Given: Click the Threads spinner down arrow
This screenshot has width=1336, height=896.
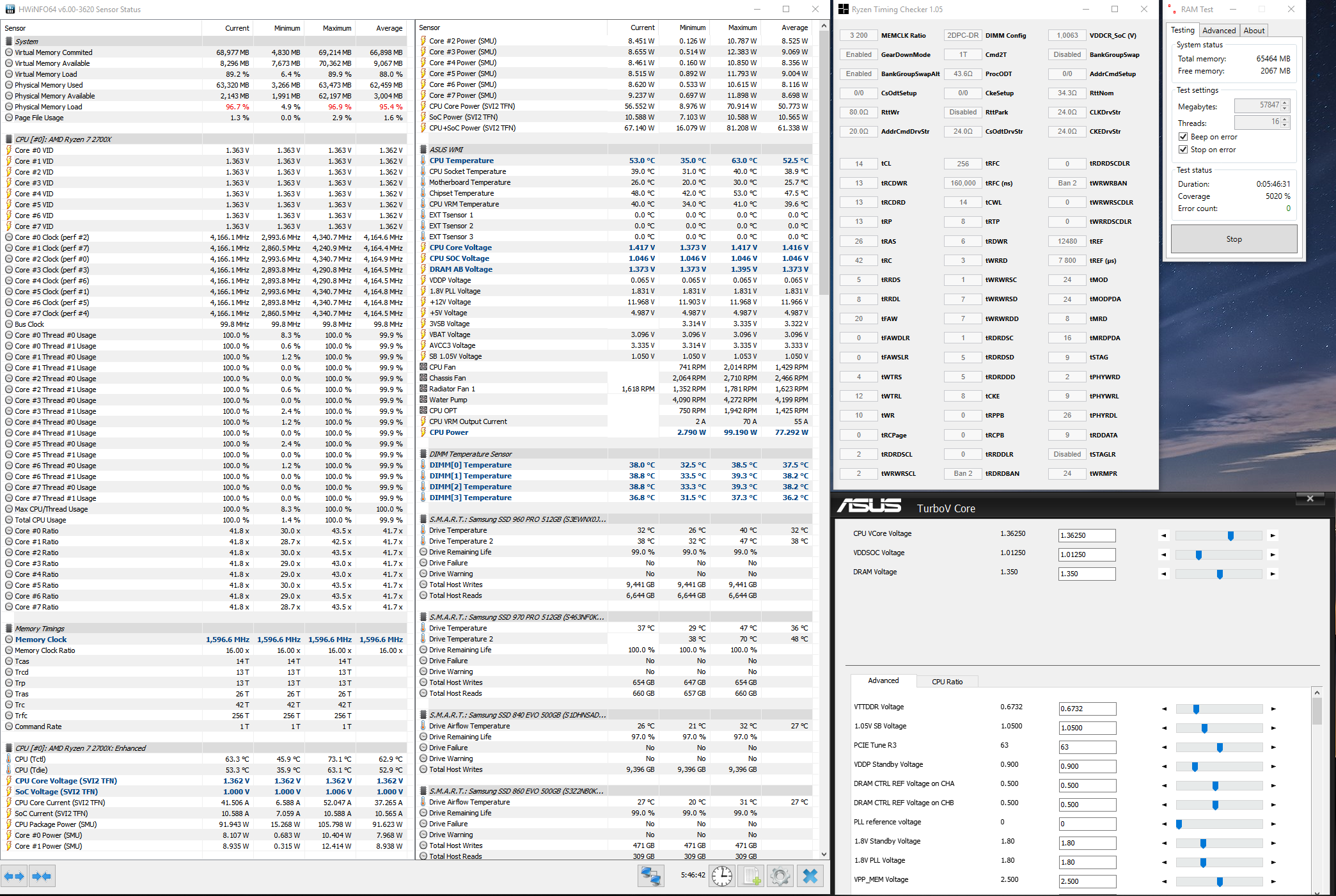Looking at the screenshot, I should [1285, 125].
